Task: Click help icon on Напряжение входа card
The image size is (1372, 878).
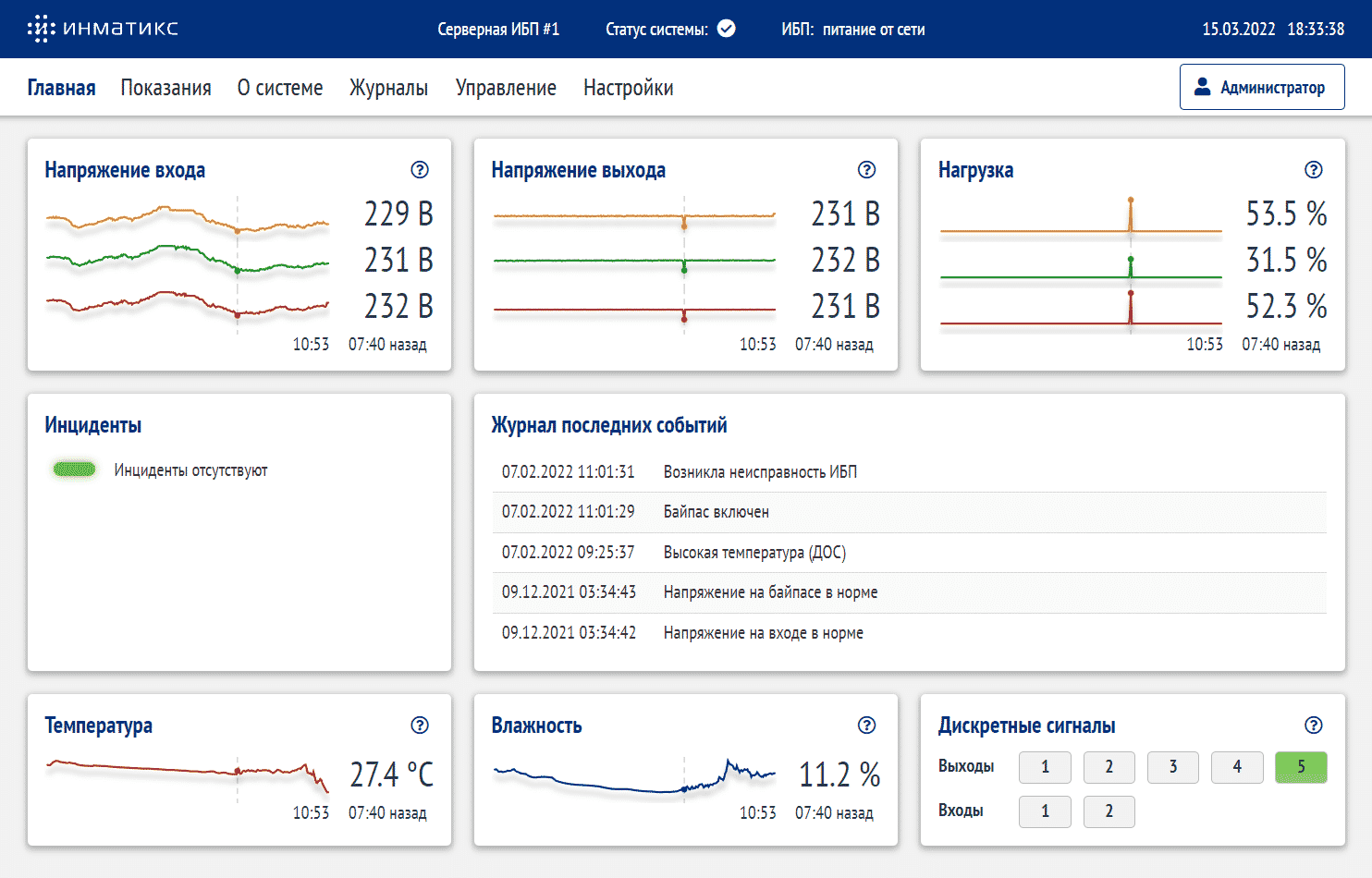Action: coord(420,170)
